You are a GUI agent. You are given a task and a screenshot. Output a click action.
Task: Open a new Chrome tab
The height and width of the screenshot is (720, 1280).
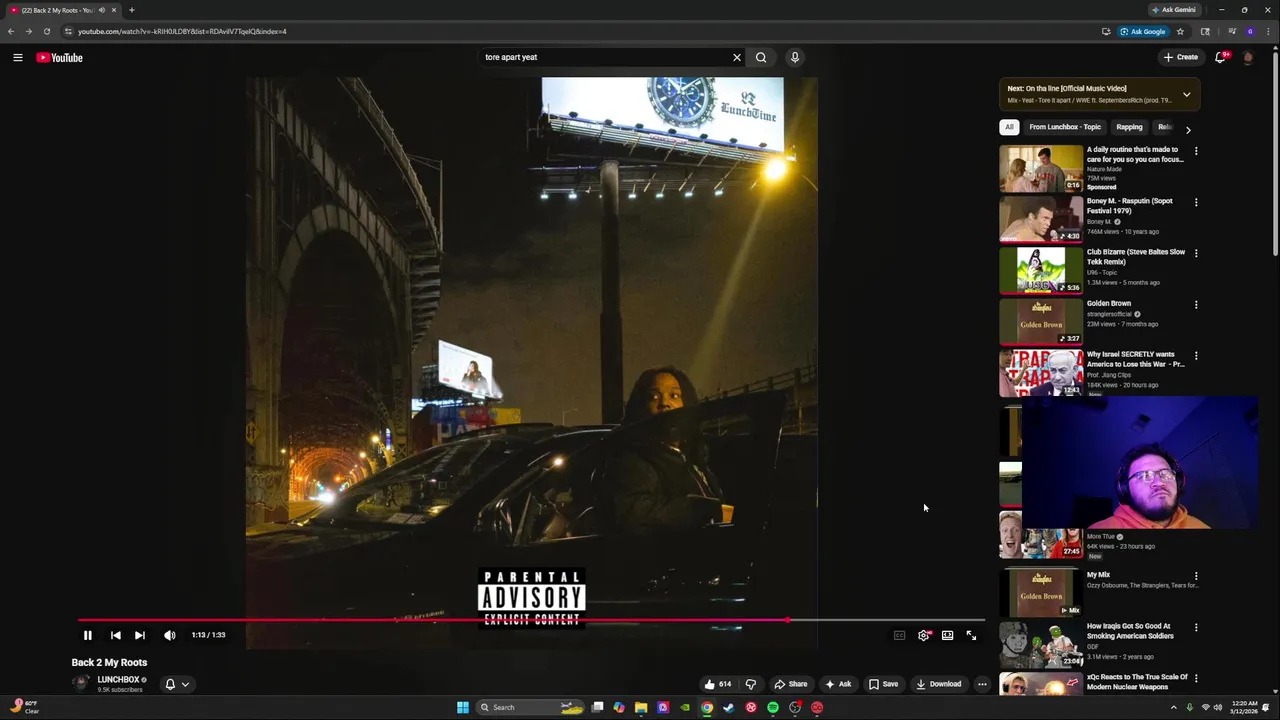(131, 10)
